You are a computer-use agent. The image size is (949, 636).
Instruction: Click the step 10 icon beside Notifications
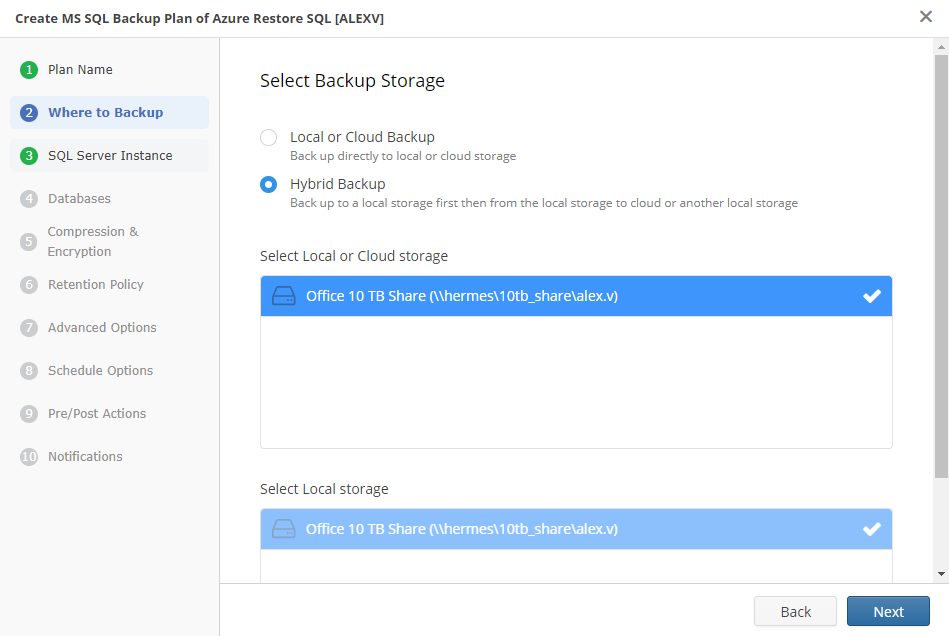point(28,456)
